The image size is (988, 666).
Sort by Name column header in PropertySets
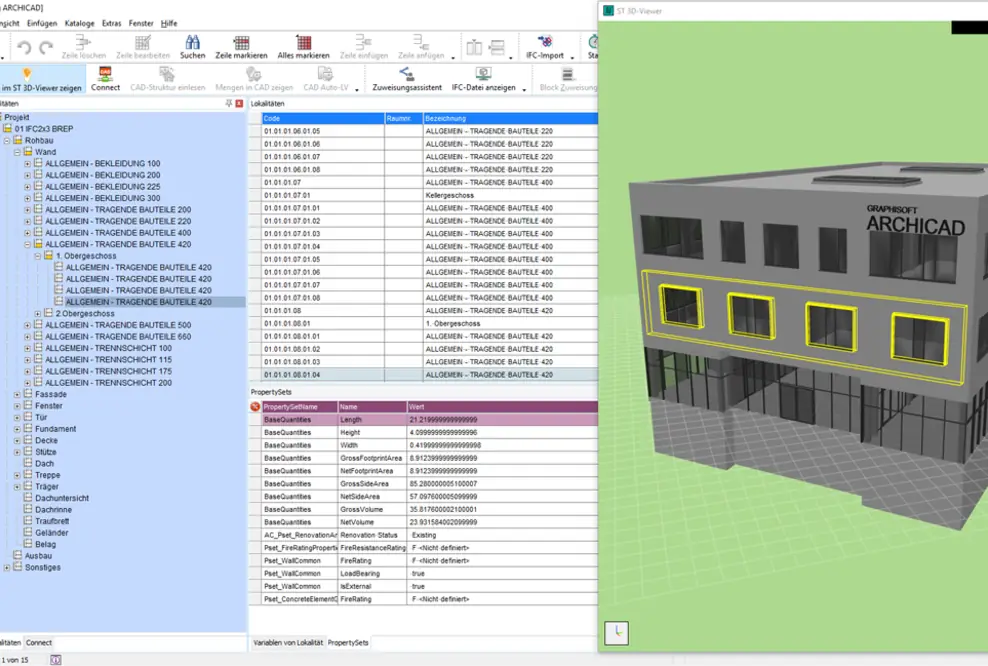pyautogui.click(x=372, y=407)
